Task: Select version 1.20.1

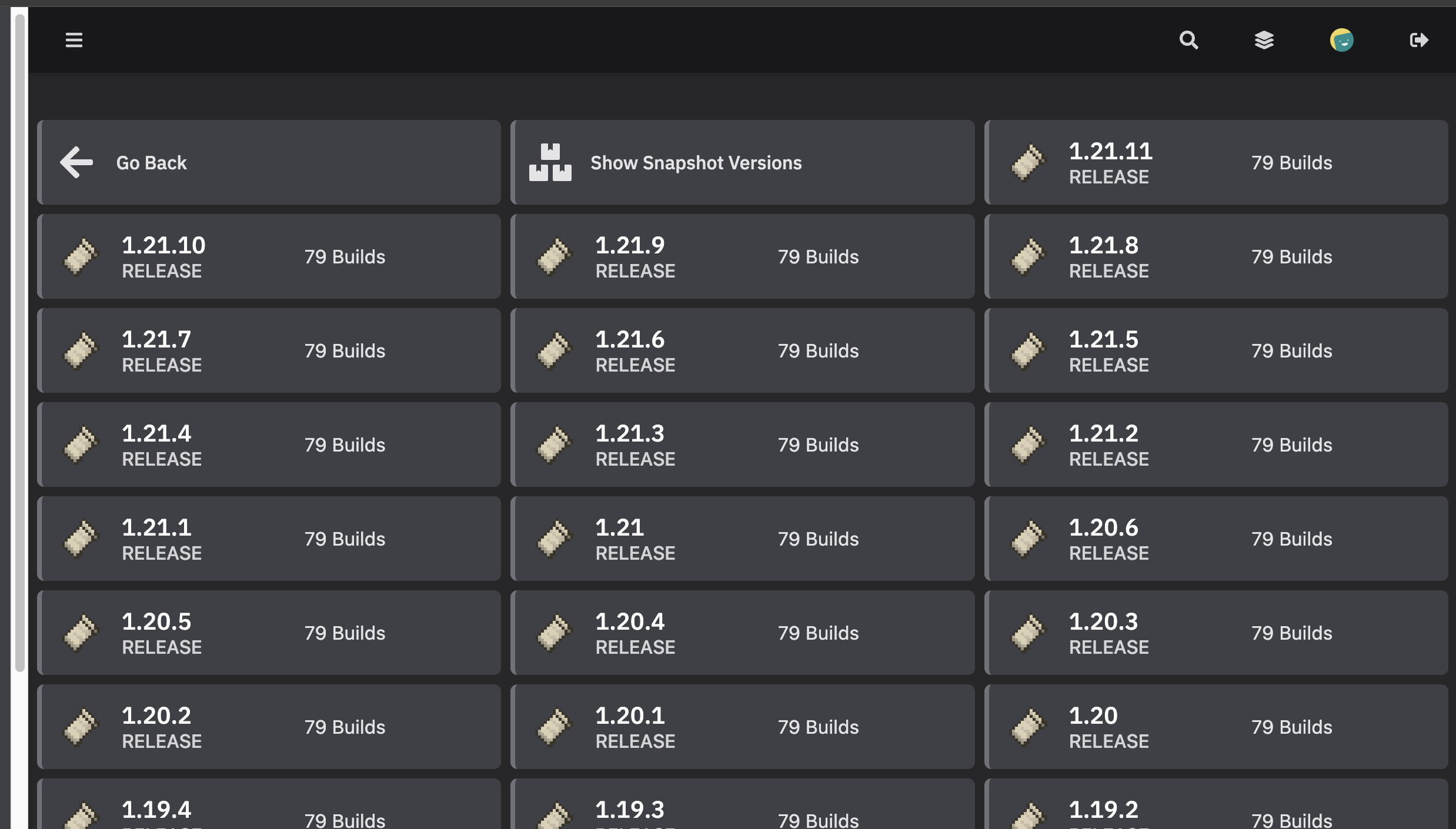Action: 743,727
